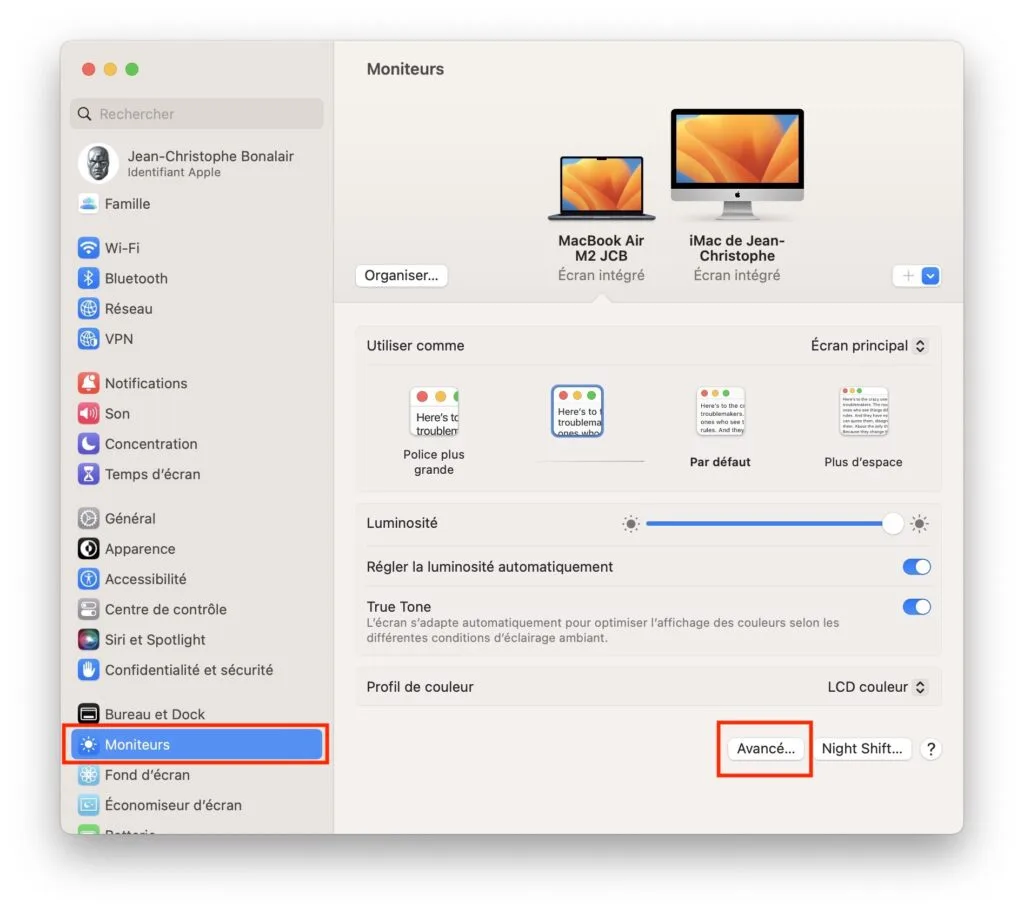Select the Réseau globe icon
This screenshot has height=914, width=1024.
[88, 309]
